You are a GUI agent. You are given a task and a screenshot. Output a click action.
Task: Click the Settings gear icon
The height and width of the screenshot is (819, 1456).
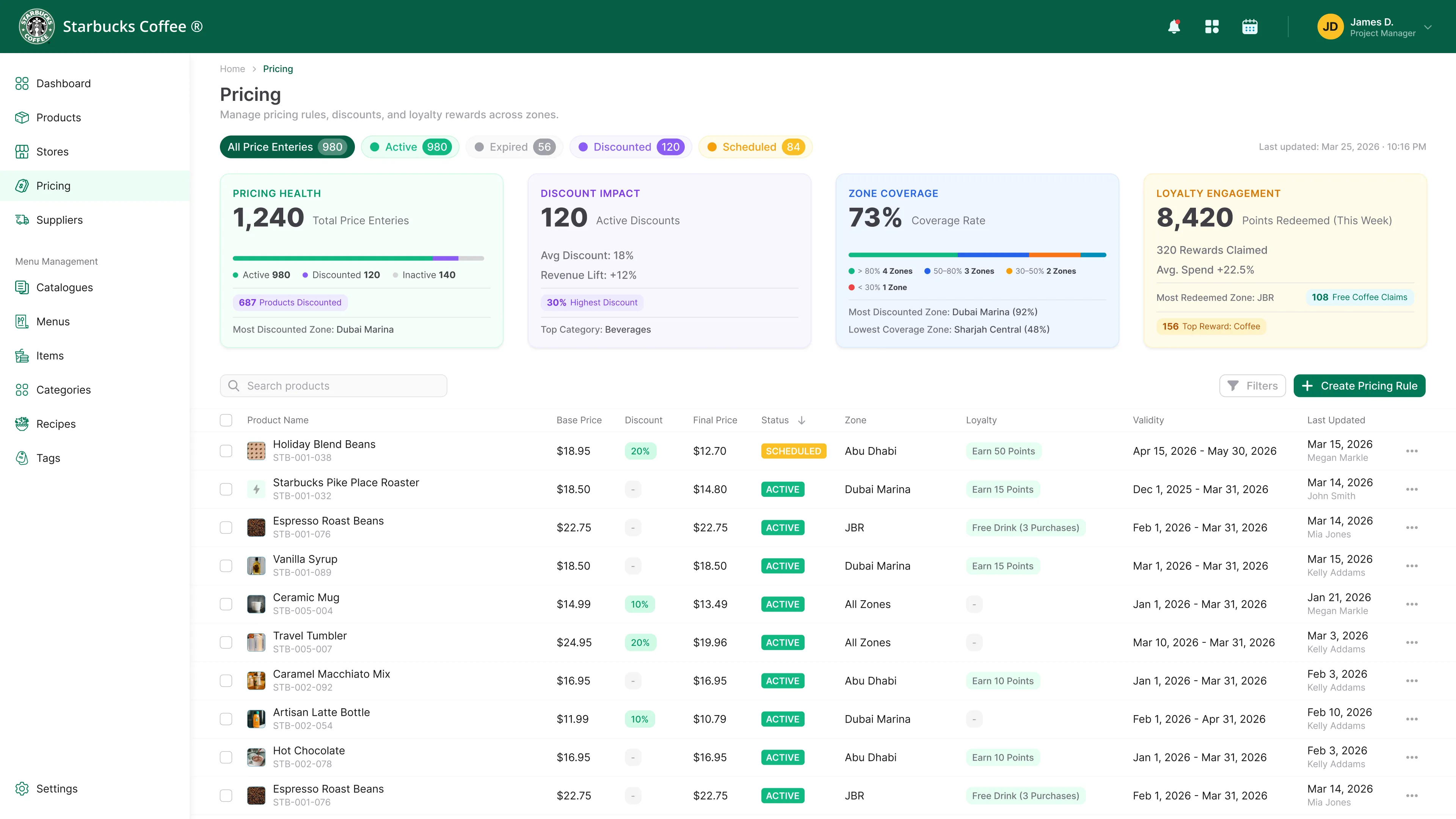tap(22, 789)
